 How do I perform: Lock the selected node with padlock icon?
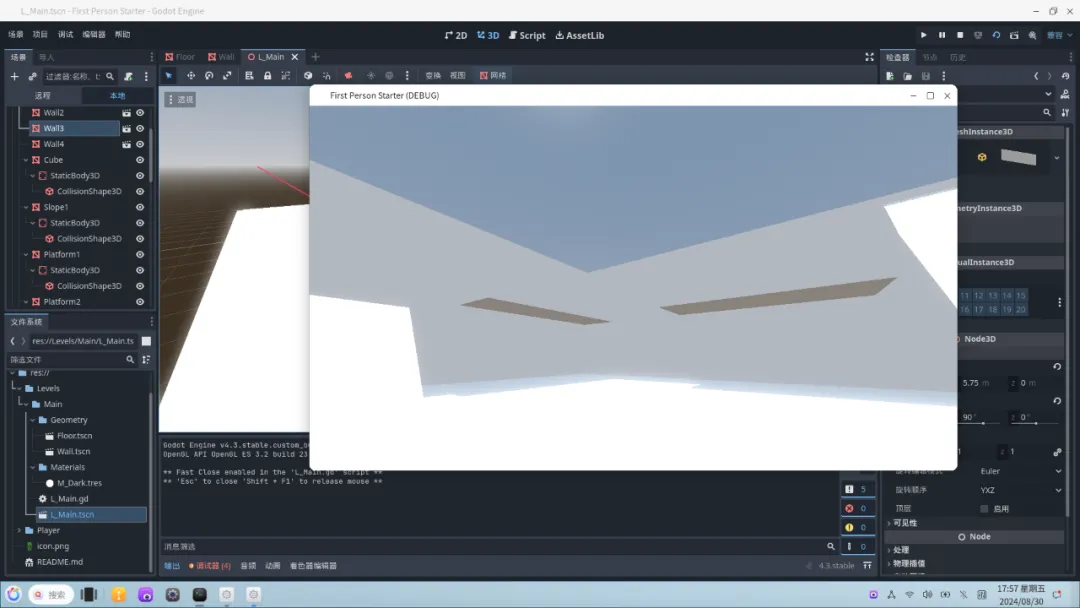coord(267,76)
